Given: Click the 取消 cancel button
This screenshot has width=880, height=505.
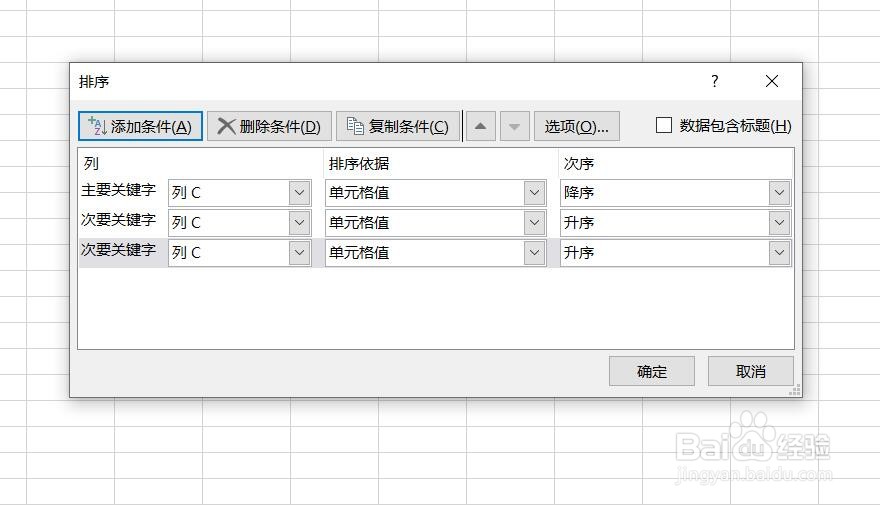Looking at the screenshot, I should pyautogui.click(x=750, y=371).
